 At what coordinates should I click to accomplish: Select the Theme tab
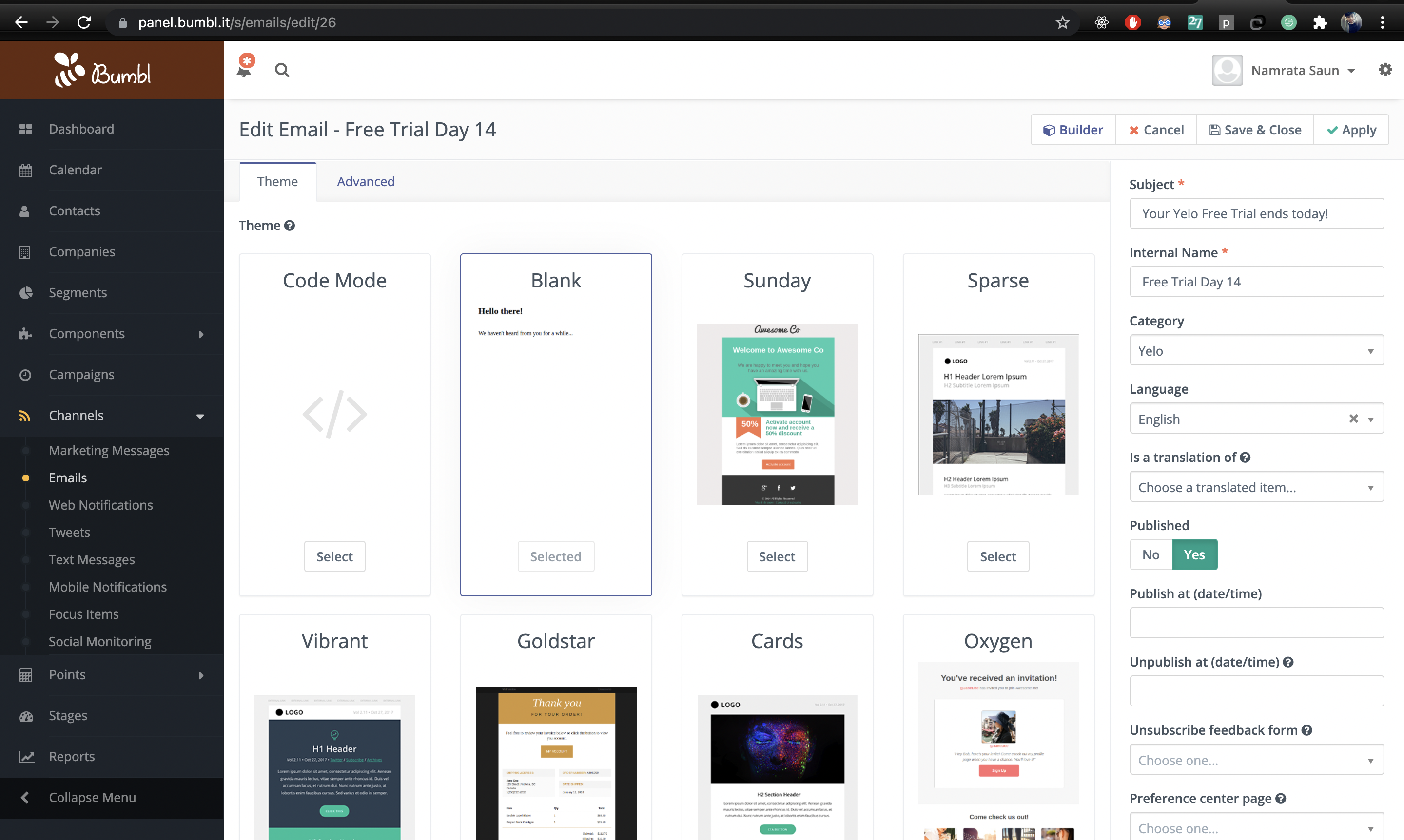pyautogui.click(x=277, y=182)
